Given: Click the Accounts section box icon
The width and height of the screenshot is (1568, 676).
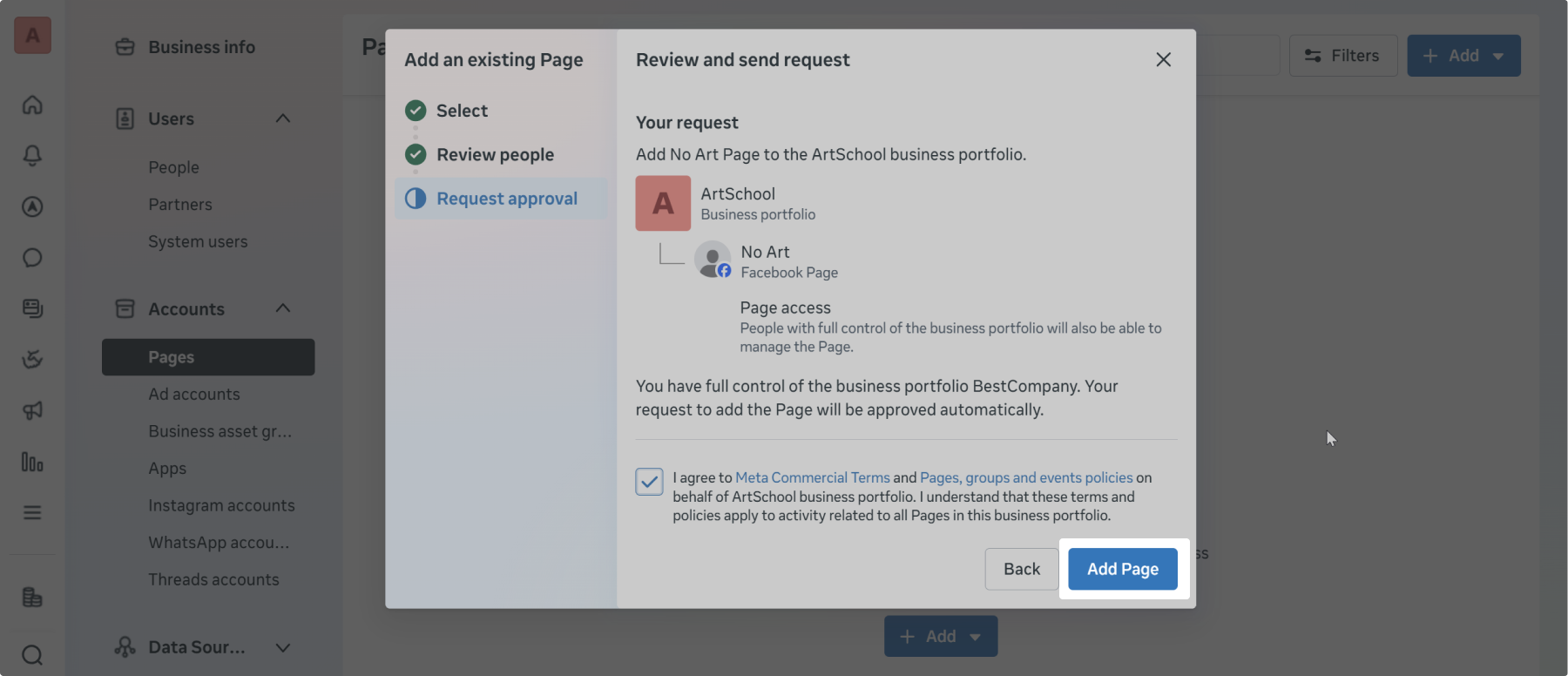Looking at the screenshot, I should [125, 308].
